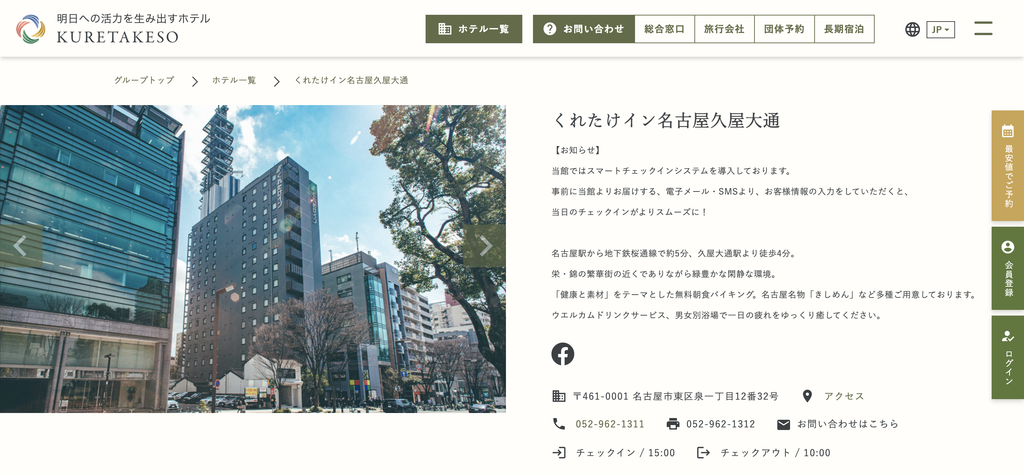Click the くれたけイン名古屋久屋大通 breadcrumb
1024x474 pixels.
351,80
